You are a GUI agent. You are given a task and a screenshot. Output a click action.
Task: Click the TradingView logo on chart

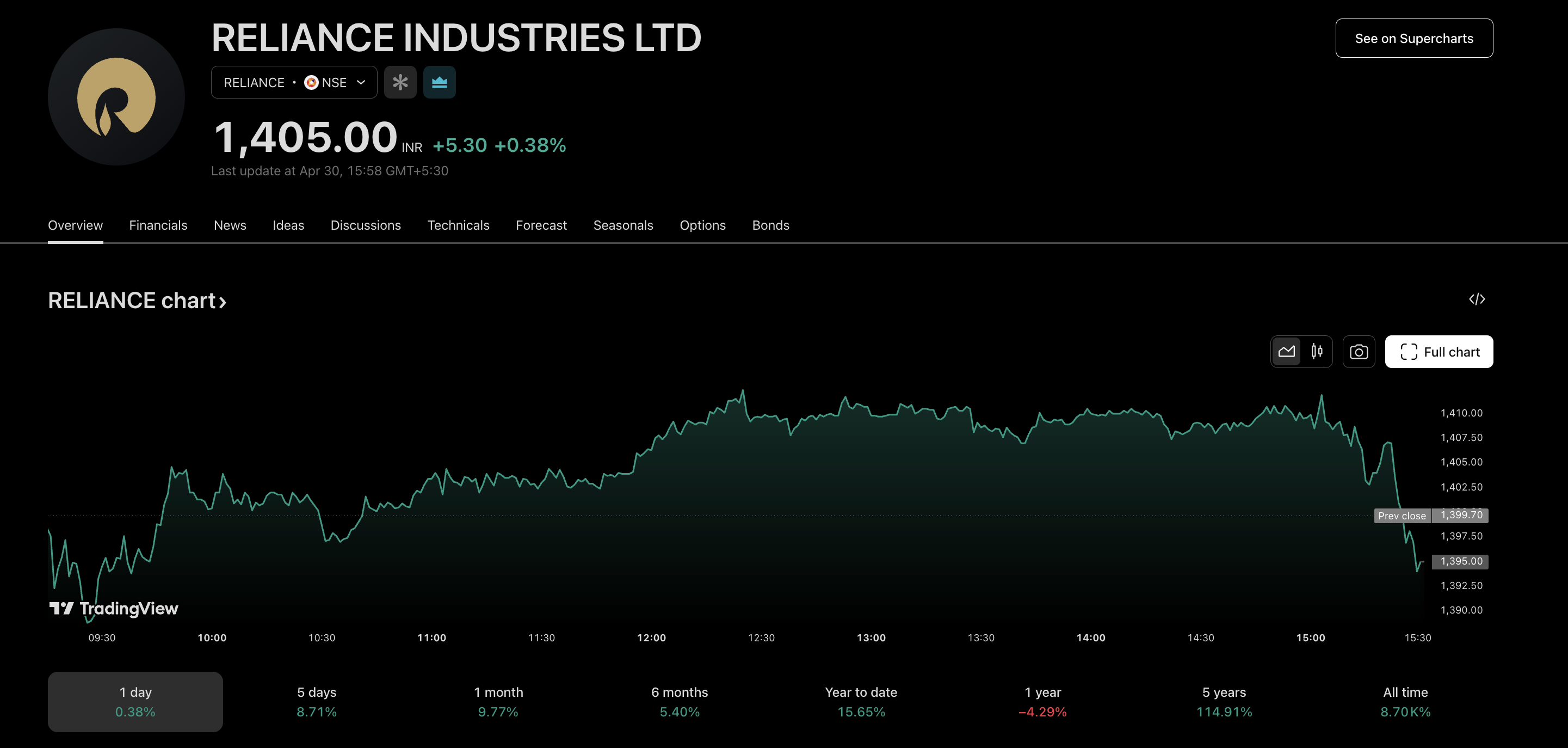click(114, 609)
